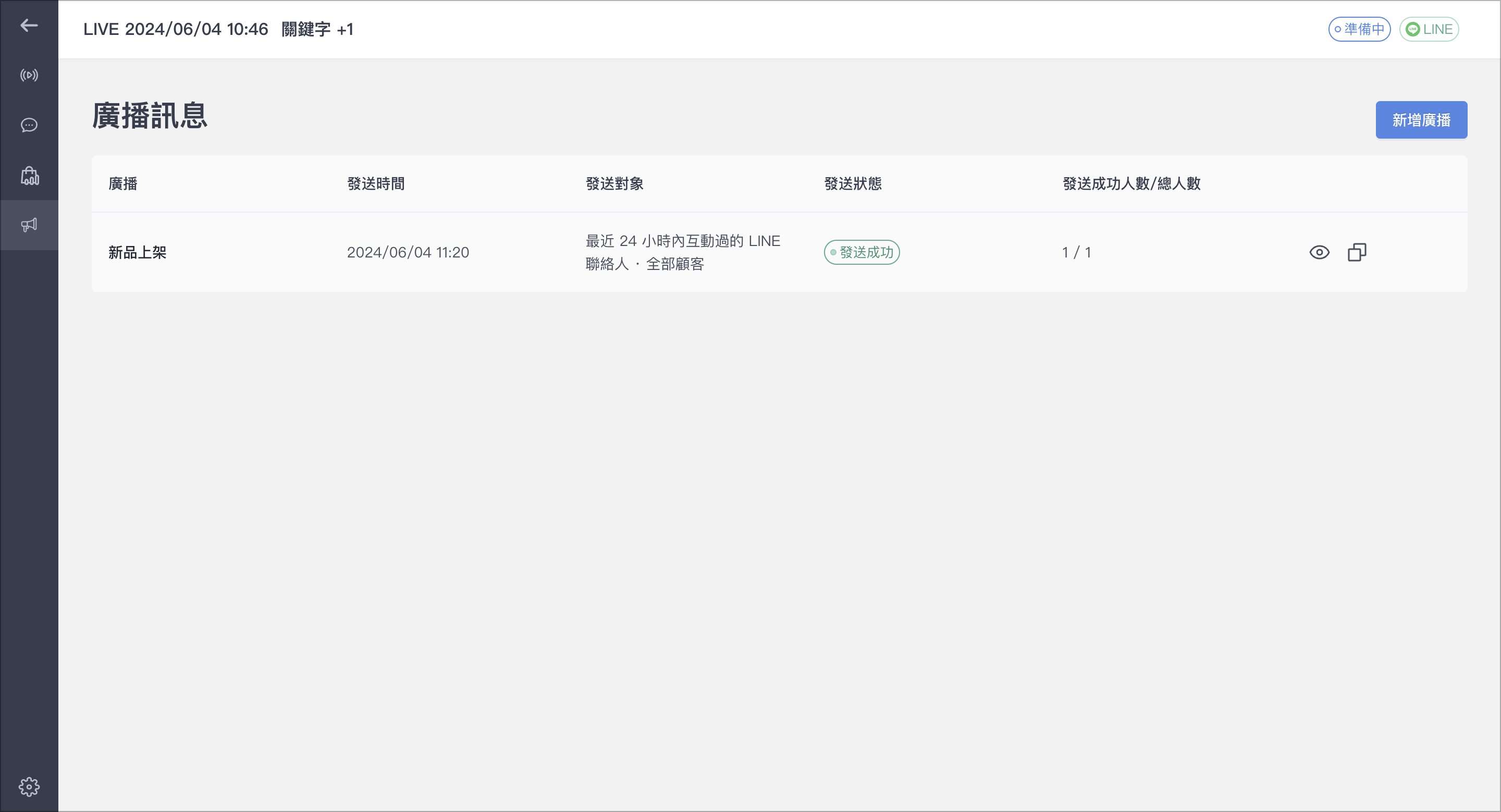Open the chat messages sidebar icon

[x=29, y=125]
